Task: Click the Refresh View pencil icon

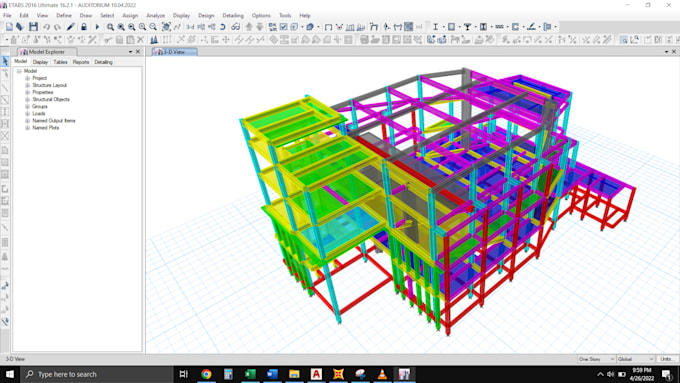Action: pos(71,27)
